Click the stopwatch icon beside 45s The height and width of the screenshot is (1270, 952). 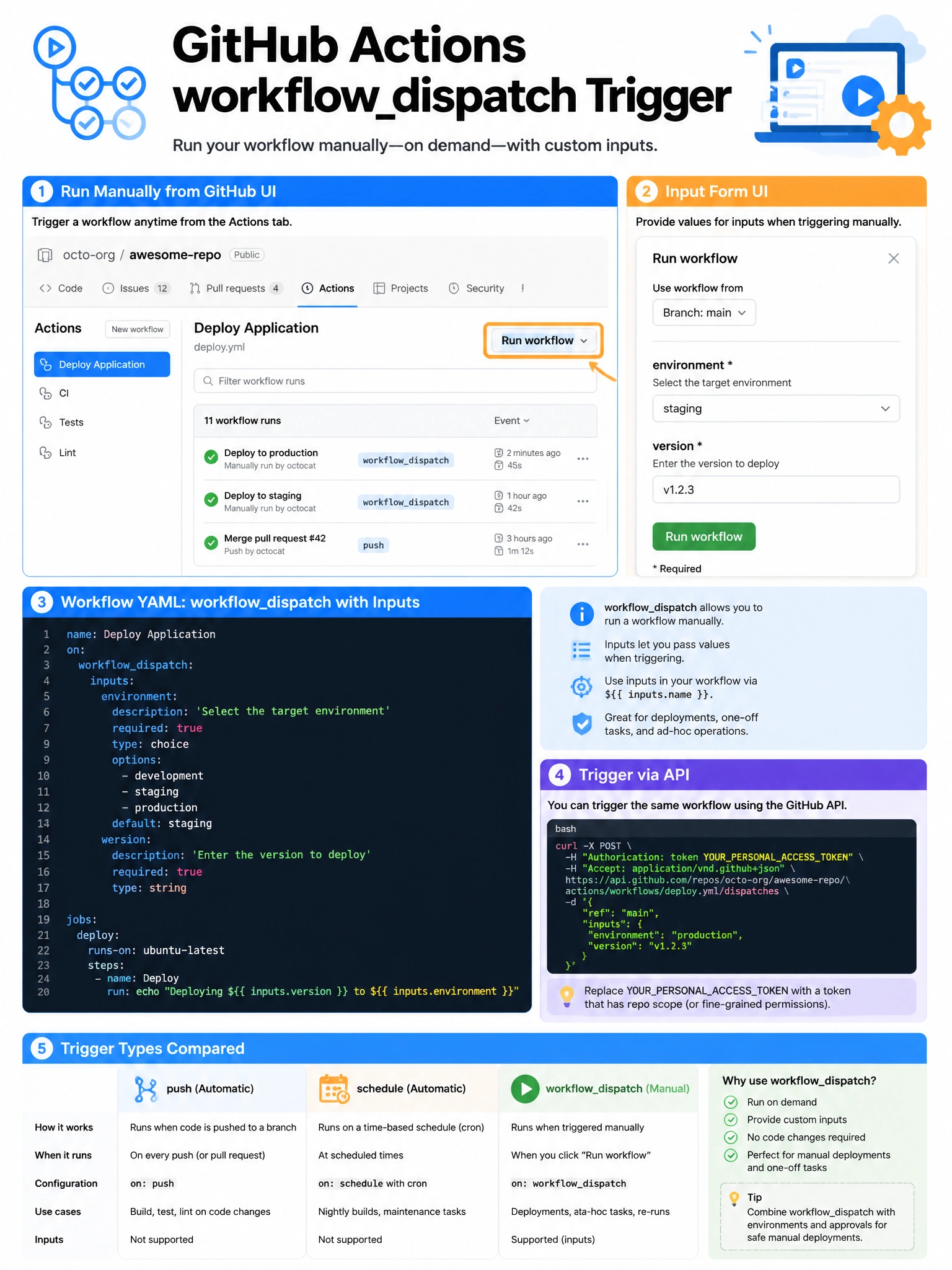[x=498, y=465]
